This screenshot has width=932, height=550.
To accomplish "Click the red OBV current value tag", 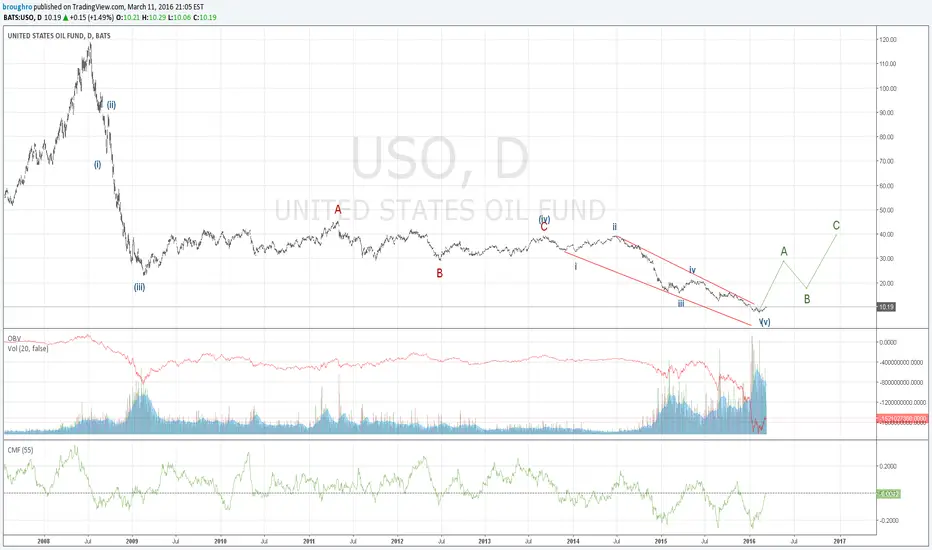I will 902,419.
